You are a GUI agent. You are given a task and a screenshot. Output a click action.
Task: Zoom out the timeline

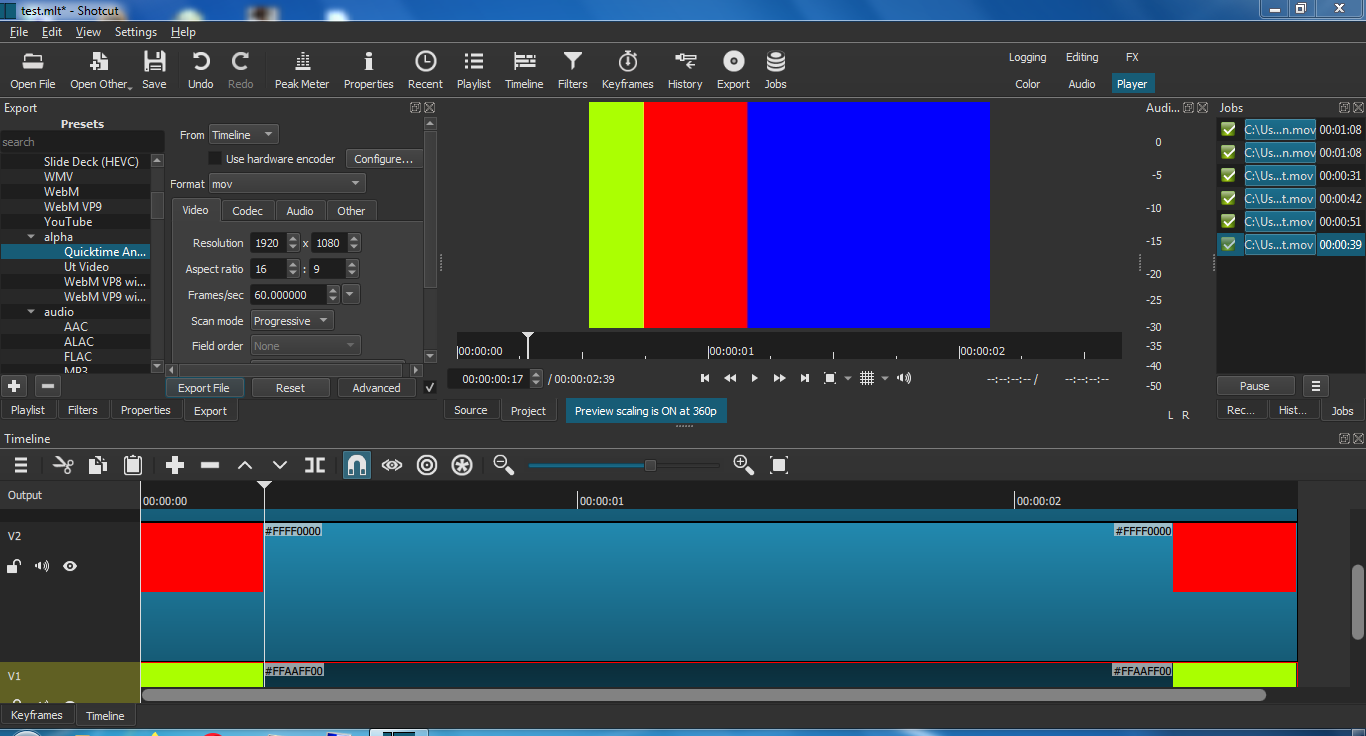pos(504,465)
